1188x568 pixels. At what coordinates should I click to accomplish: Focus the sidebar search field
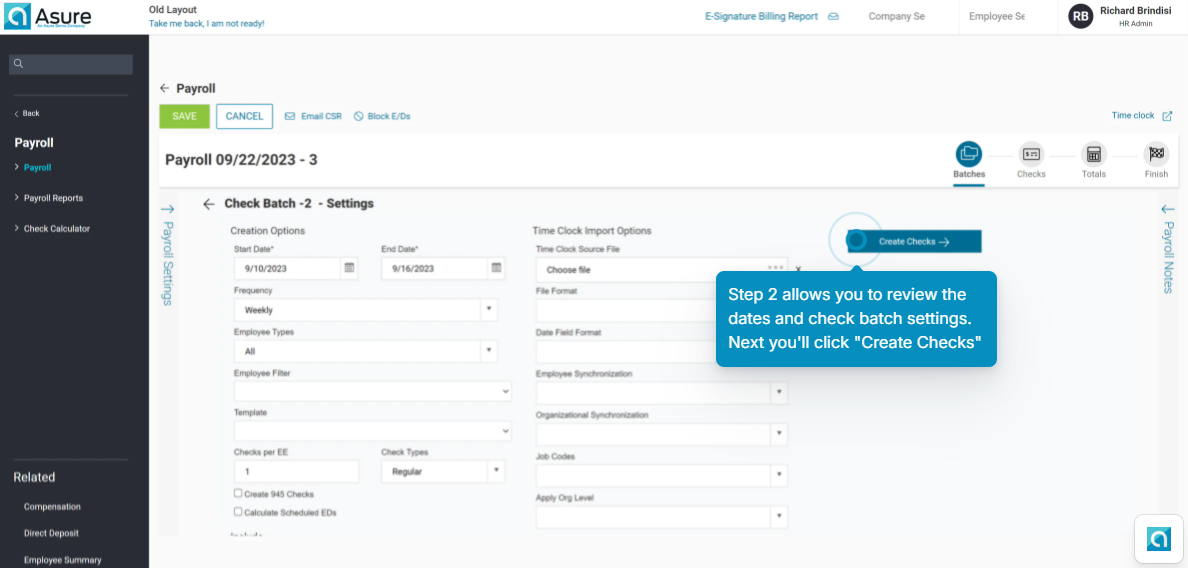(70, 64)
